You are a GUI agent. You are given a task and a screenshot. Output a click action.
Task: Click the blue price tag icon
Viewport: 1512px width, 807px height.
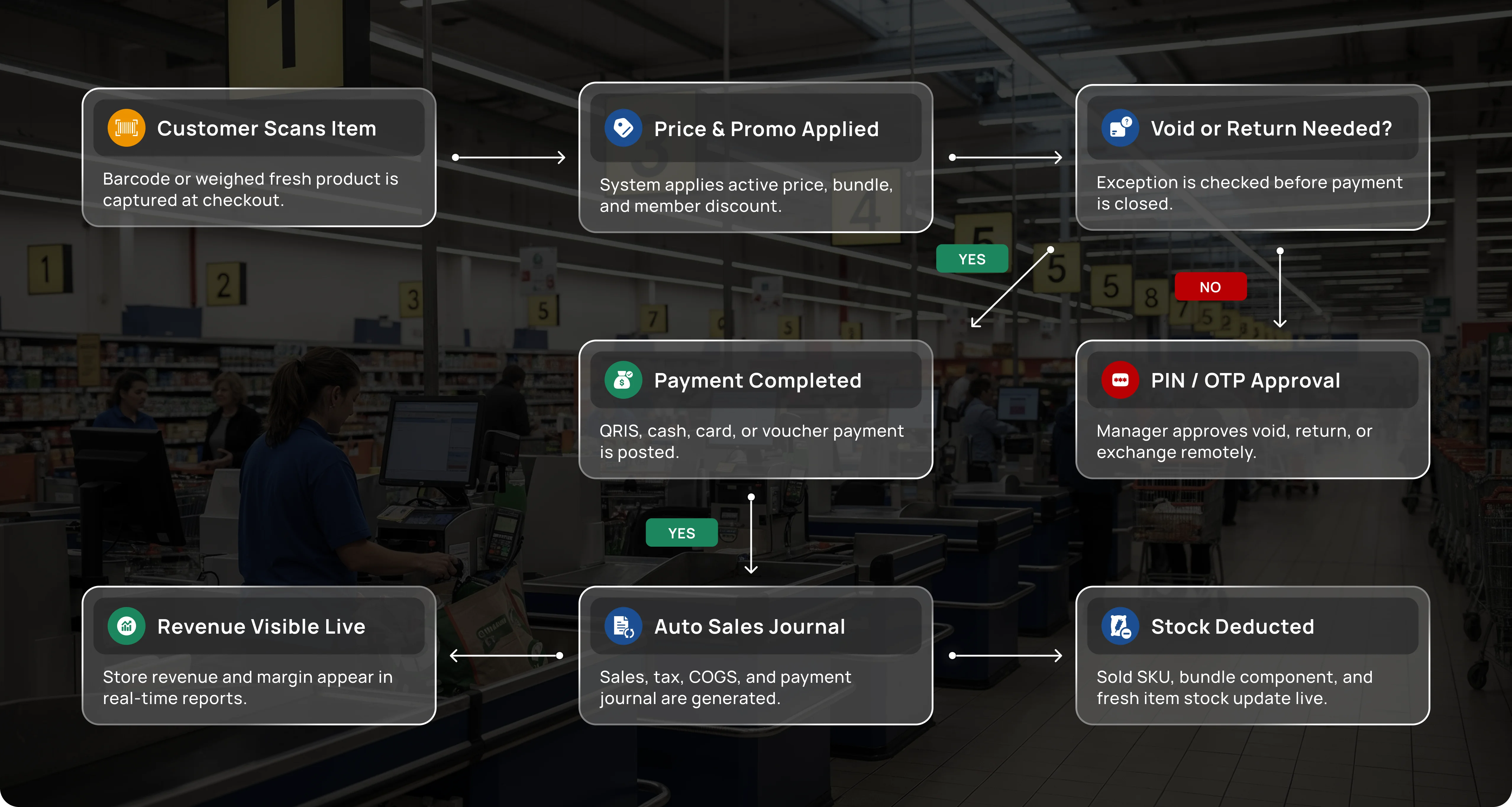pos(623,128)
